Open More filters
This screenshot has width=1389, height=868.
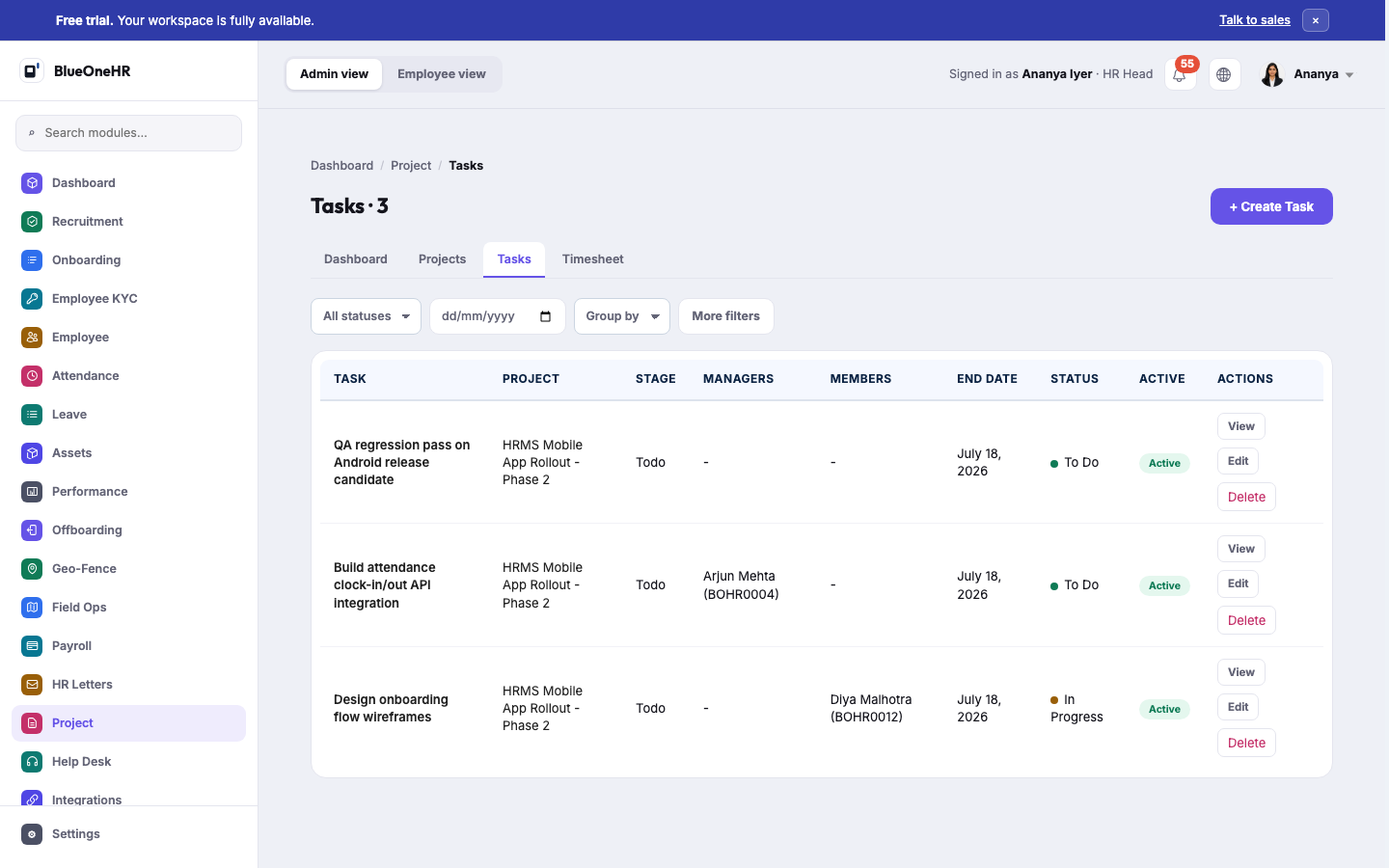click(x=726, y=316)
